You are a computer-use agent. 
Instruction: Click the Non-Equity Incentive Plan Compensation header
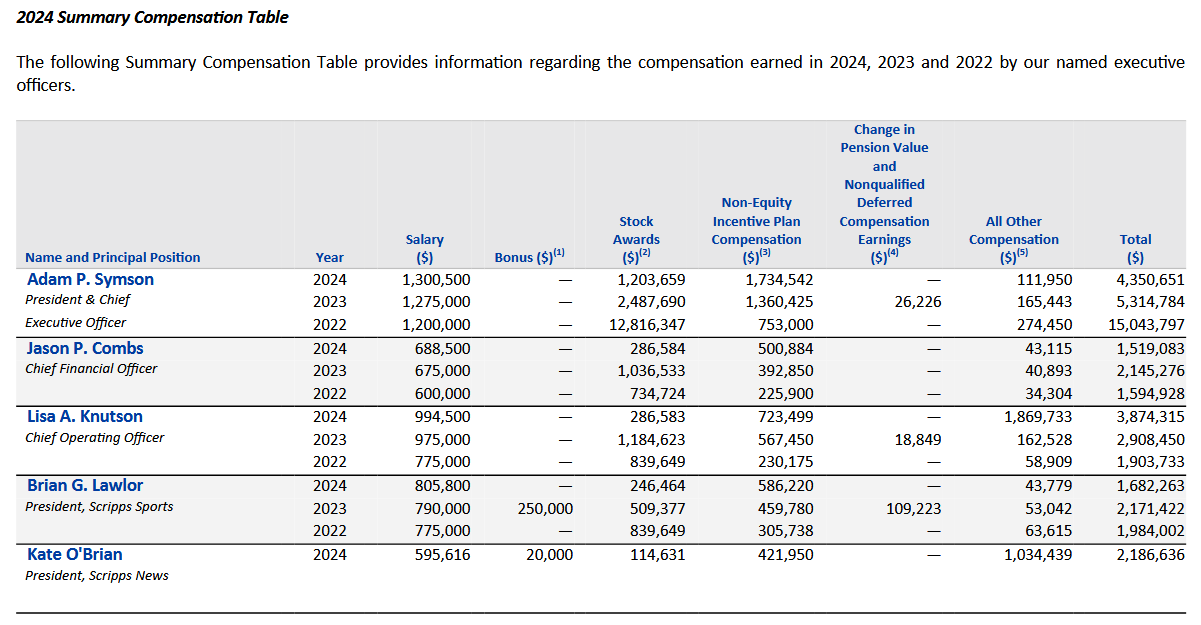point(756,230)
